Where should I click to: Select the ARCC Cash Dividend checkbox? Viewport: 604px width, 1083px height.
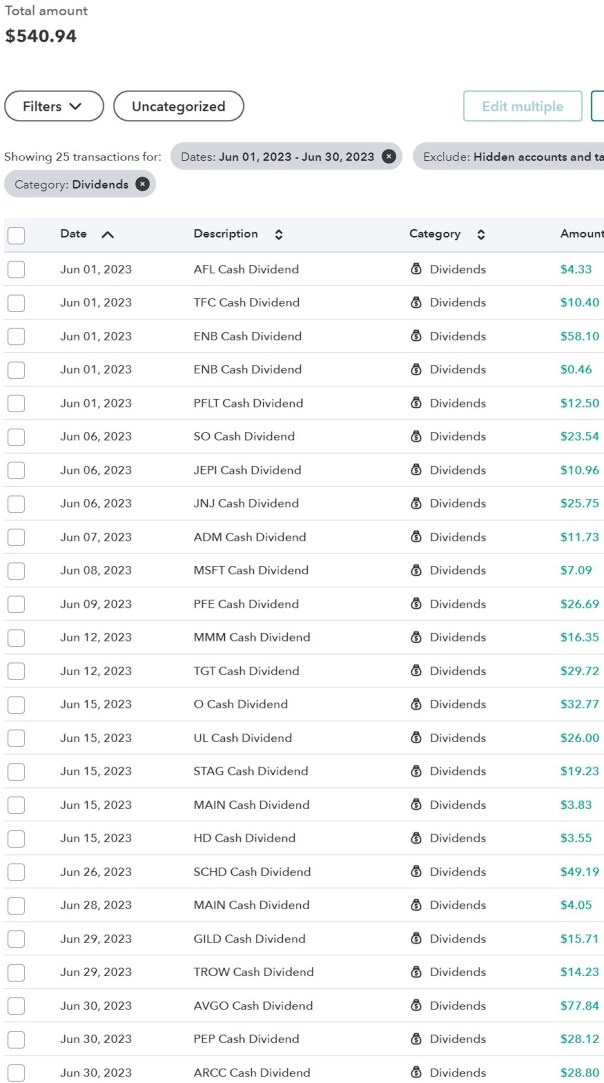(16, 1073)
